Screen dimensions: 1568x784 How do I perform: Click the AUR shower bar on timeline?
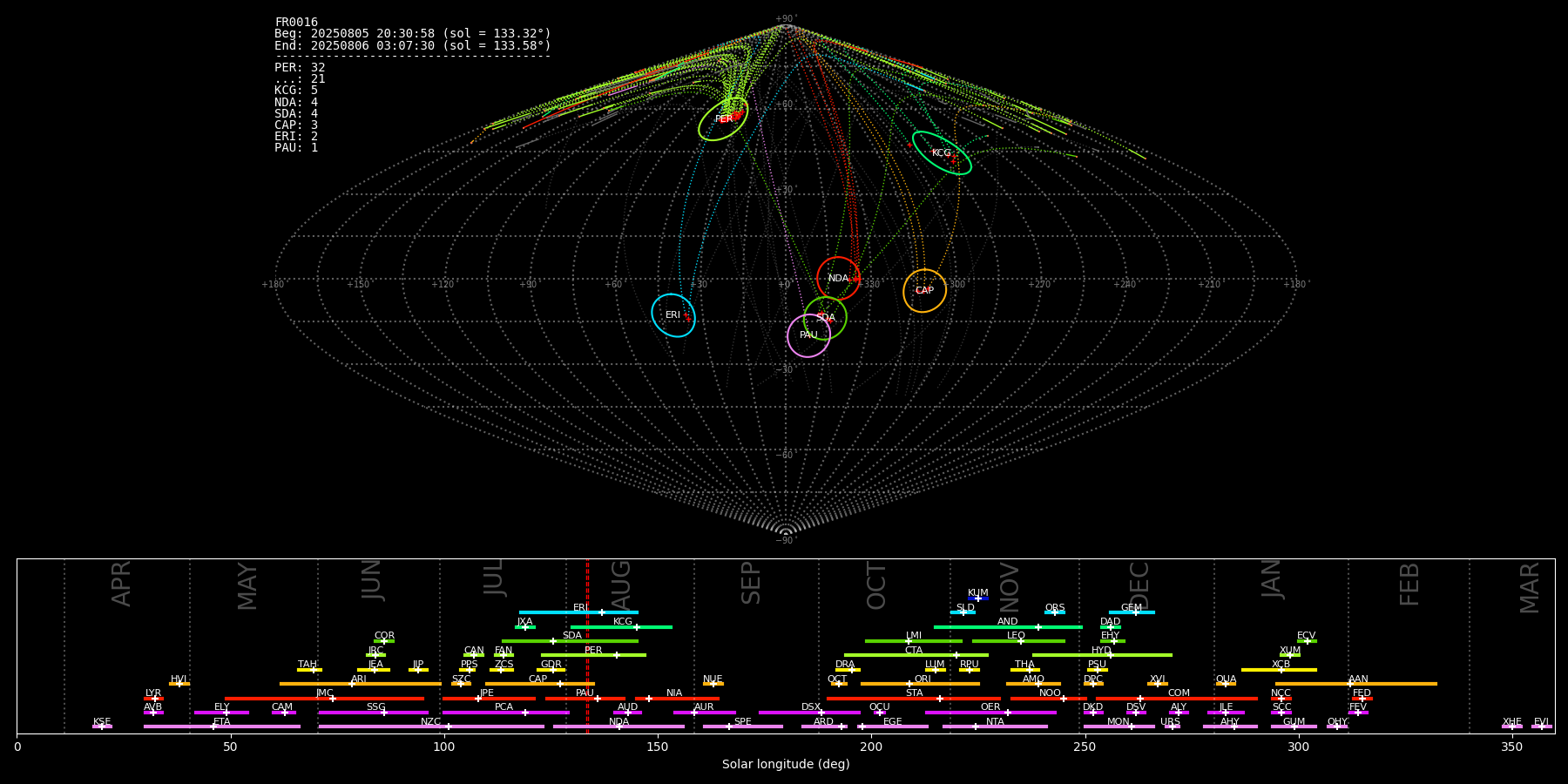point(704,713)
